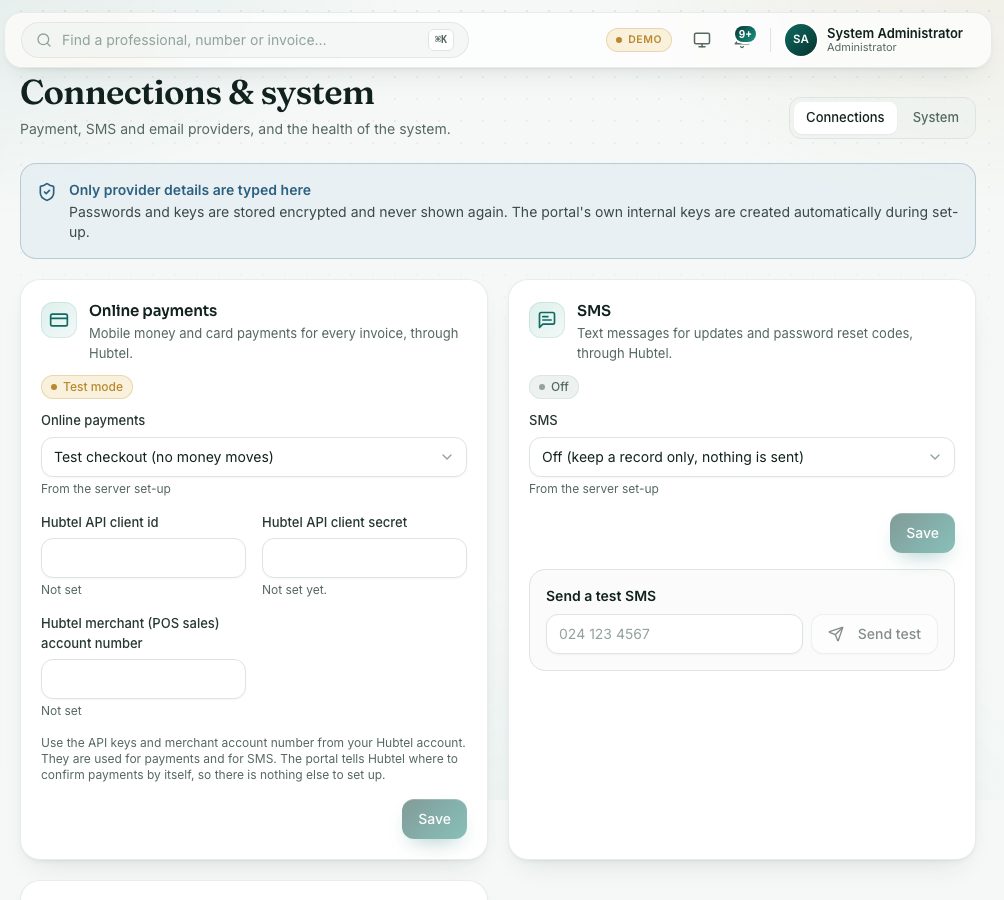The image size is (1004, 900).
Task: Focus the test SMS phone number field
Action: (x=674, y=634)
